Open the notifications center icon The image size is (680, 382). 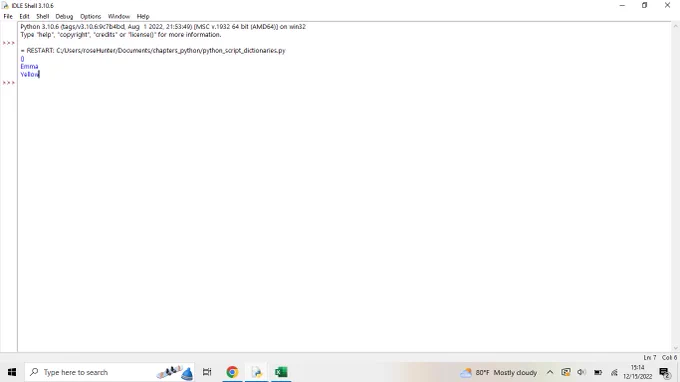(664, 372)
